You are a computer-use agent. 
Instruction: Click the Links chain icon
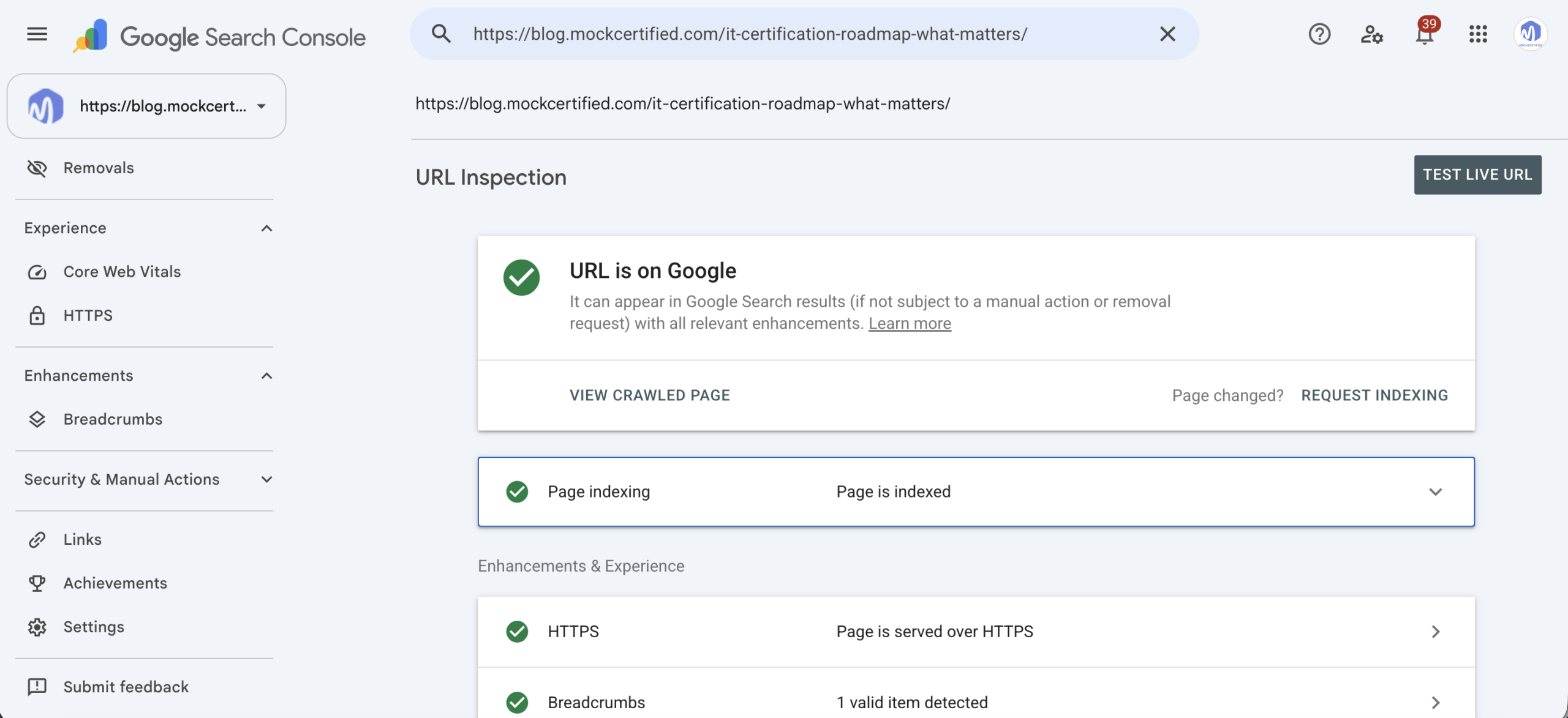point(37,540)
